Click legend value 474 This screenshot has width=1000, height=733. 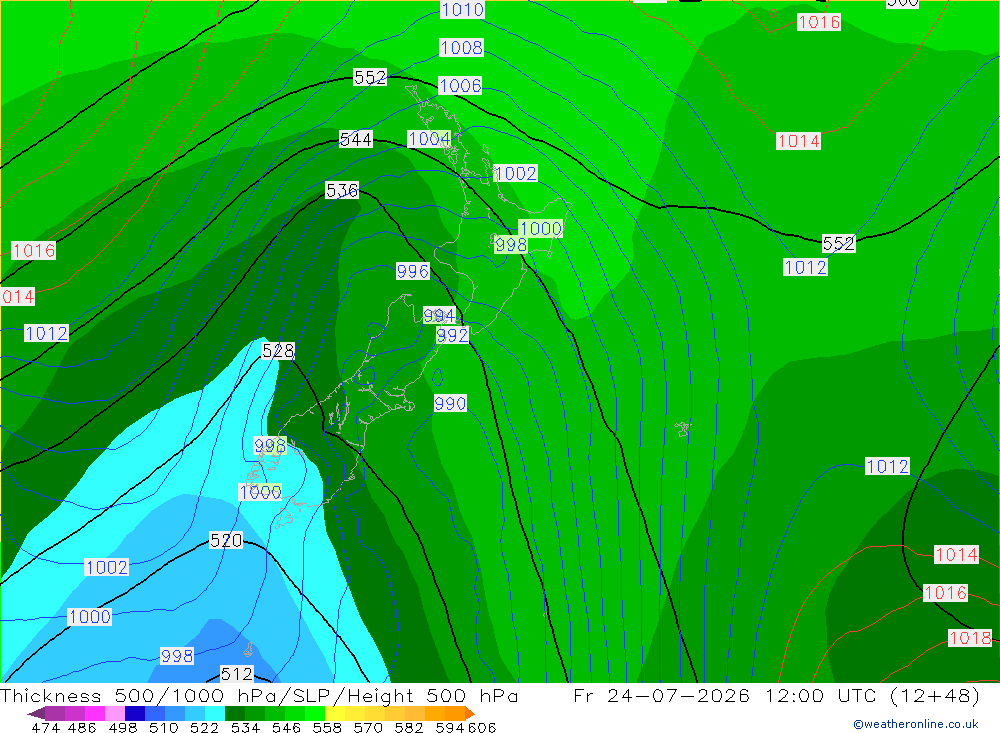coord(45,728)
